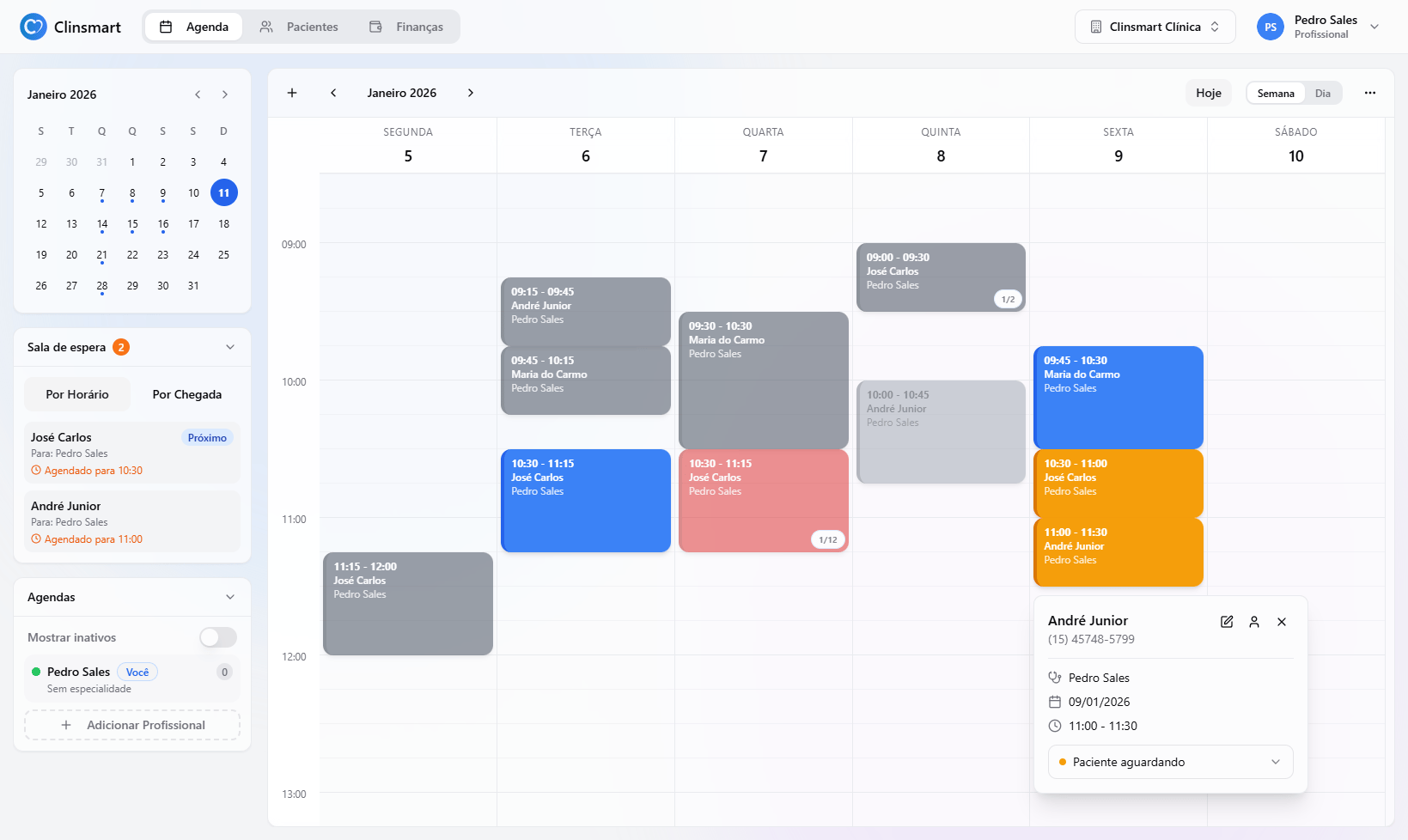Click the clock icon by Agendado para 10:30
1408x840 pixels.
pos(36,471)
